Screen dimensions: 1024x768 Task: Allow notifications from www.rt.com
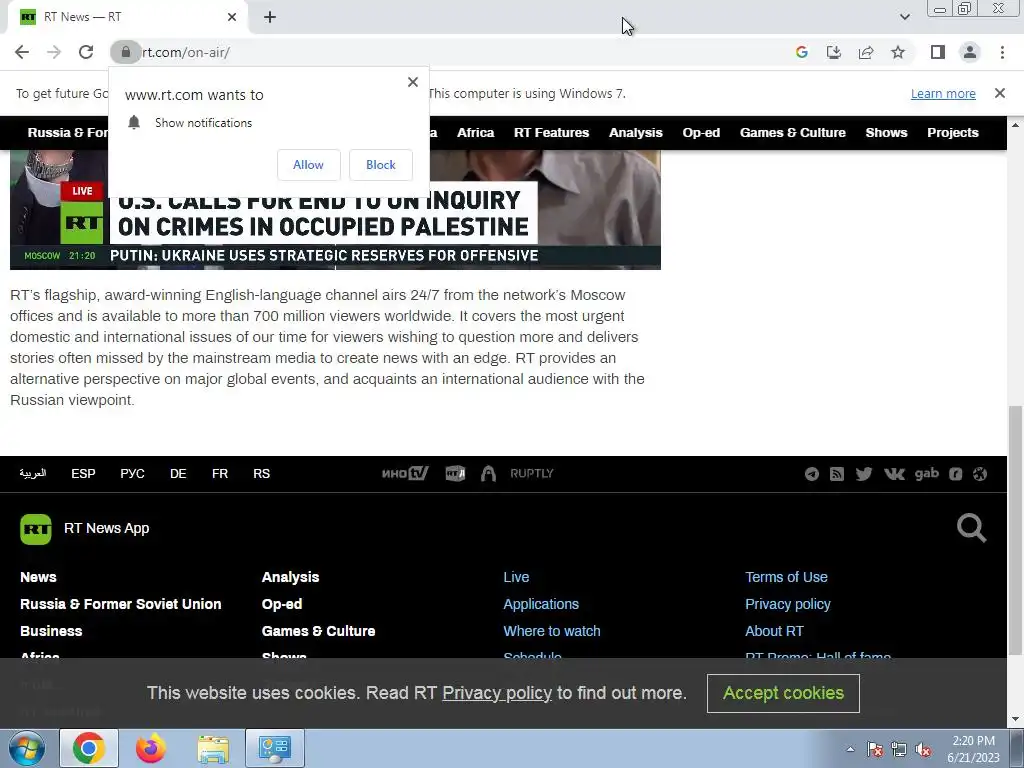click(x=308, y=165)
